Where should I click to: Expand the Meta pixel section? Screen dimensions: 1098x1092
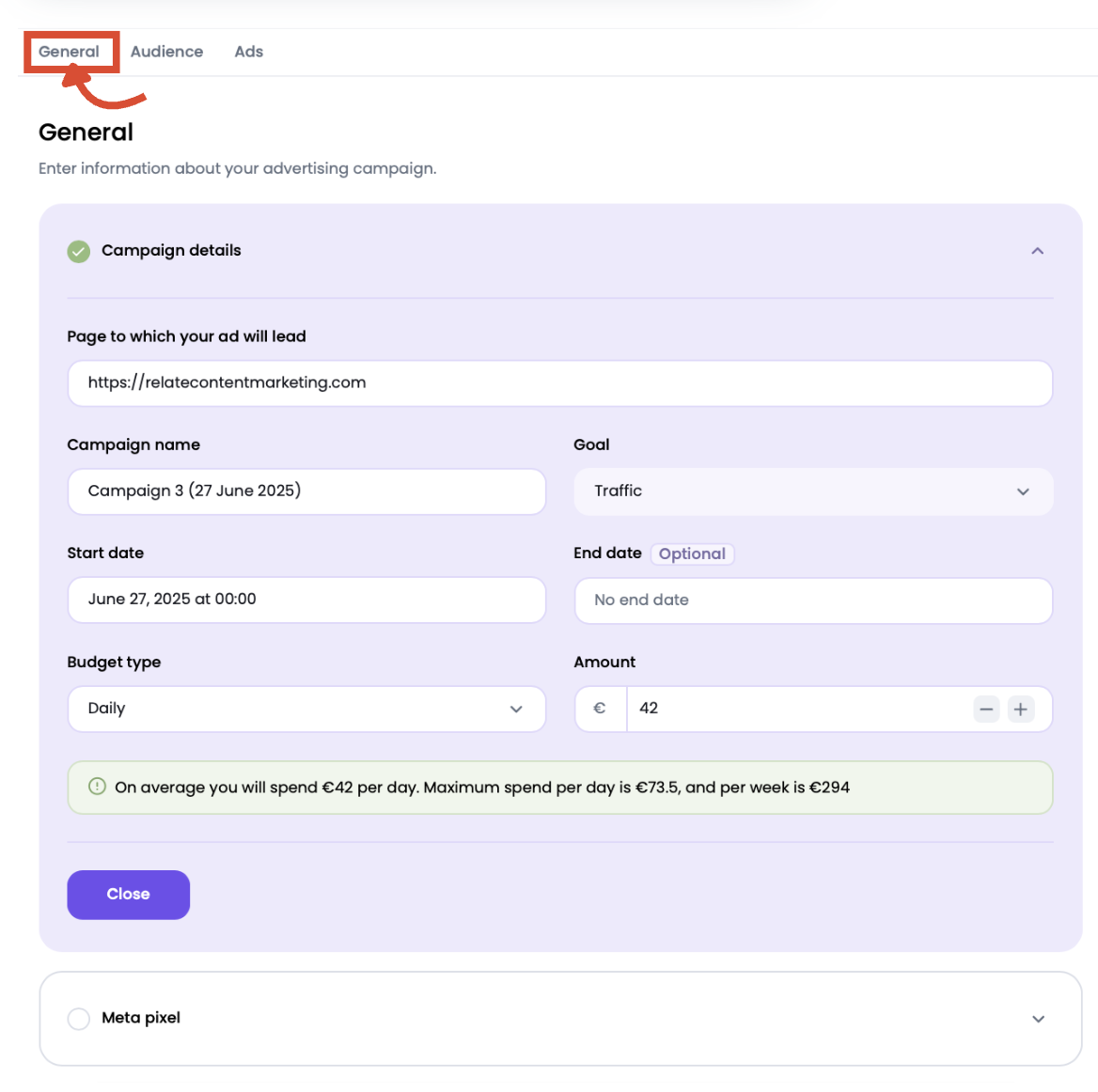point(1038,1018)
